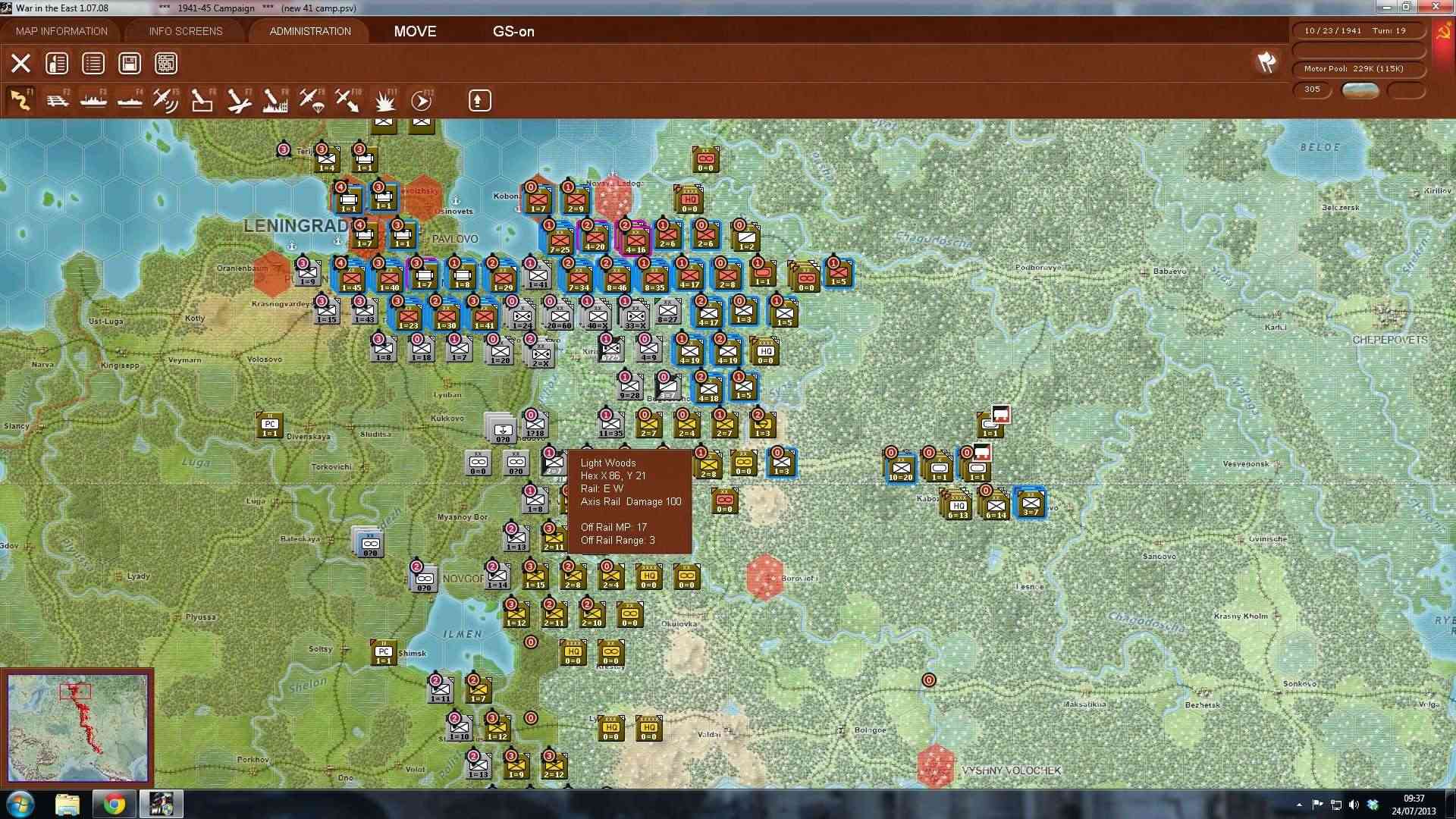Open the INFO SCREENS tab
This screenshot has height=819, width=1456.
pyautogui.click(x=186, y=31)
